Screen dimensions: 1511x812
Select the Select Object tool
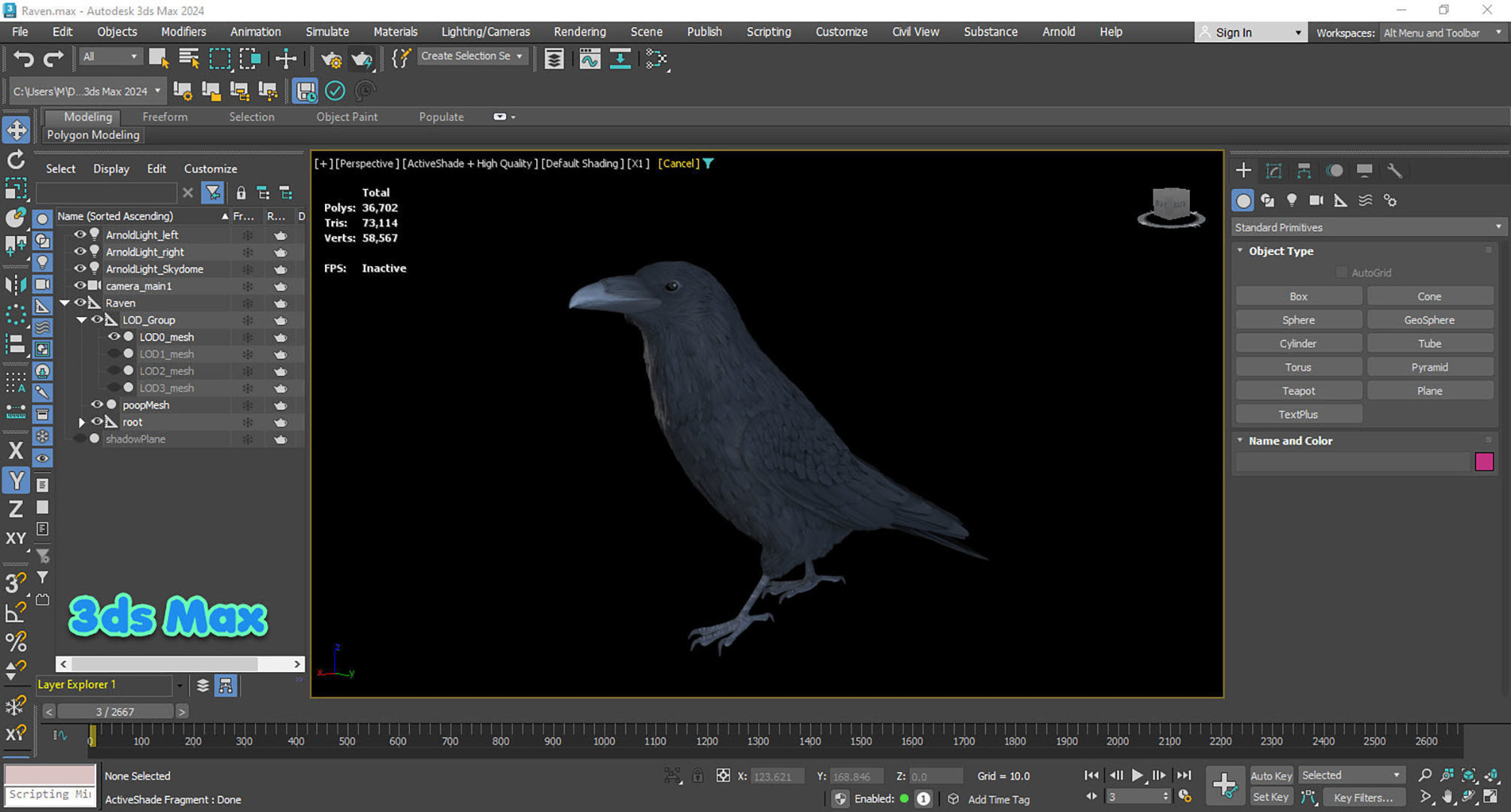coord(158,58)
